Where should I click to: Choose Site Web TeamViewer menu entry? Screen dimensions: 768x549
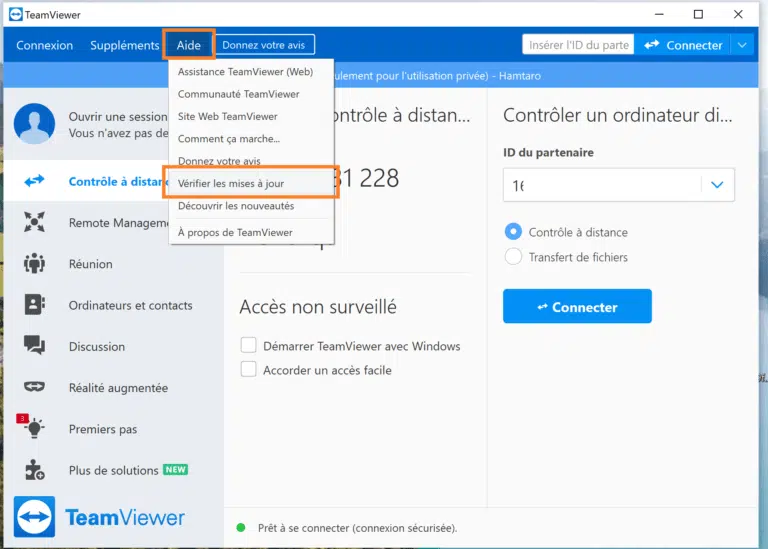click(251, 117)
